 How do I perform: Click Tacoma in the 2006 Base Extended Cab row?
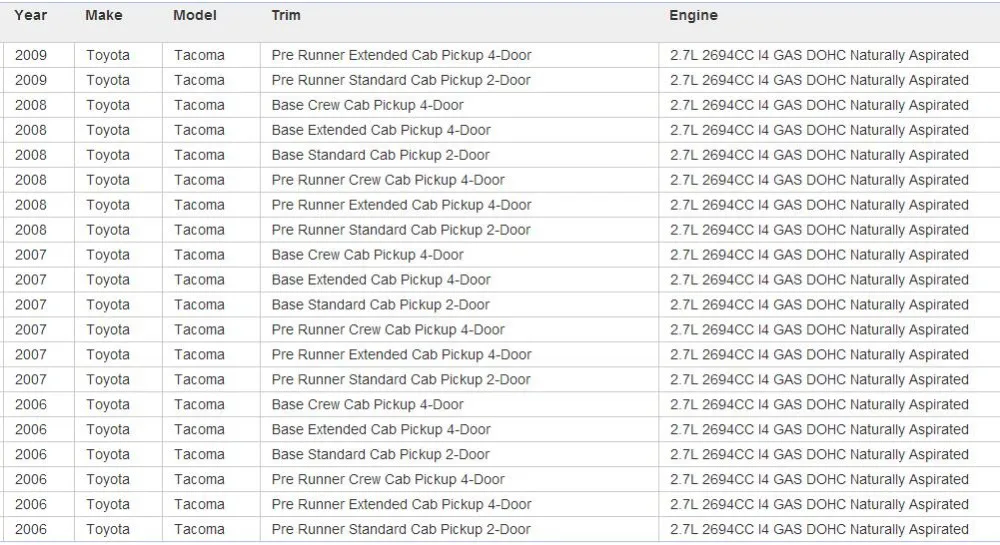pyautogui.click(x=199, y=430)
